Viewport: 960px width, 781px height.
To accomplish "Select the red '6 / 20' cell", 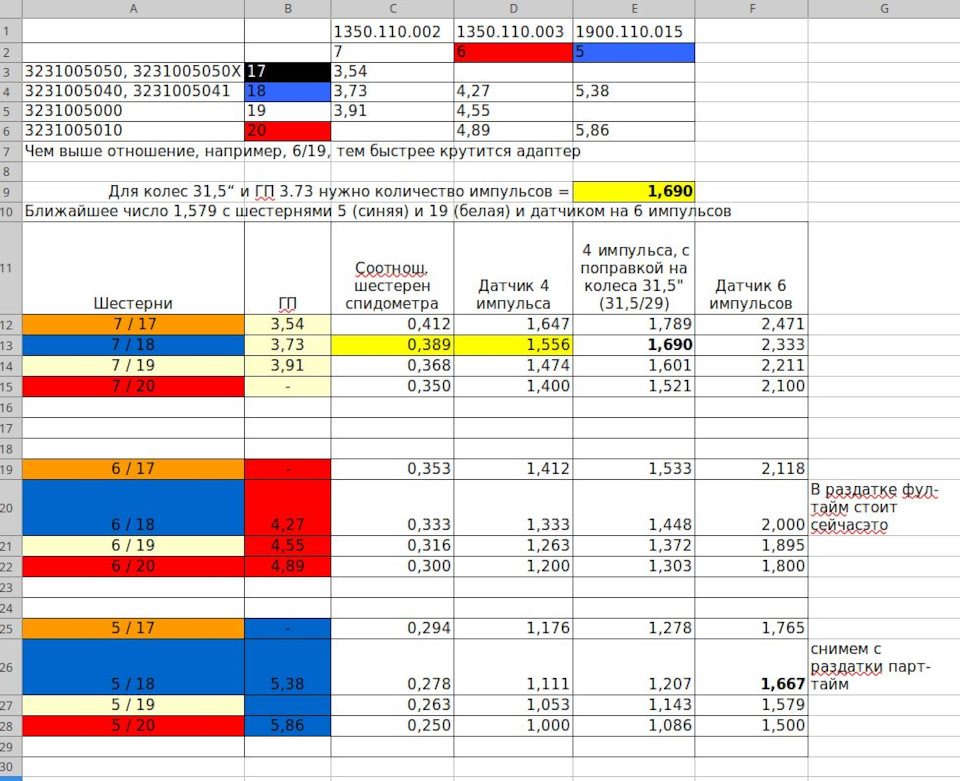I will coord(133,566).
